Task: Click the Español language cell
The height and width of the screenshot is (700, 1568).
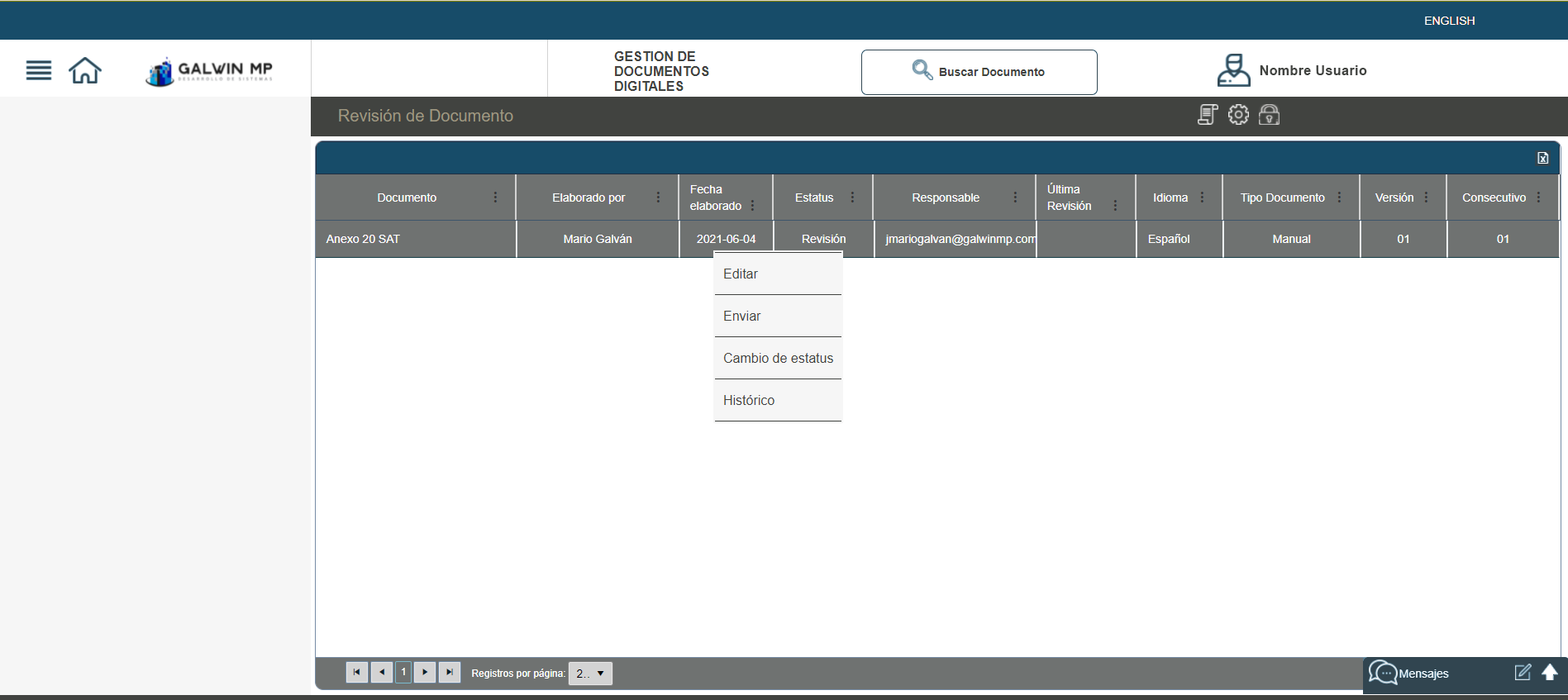Action: coord(1180,239)
